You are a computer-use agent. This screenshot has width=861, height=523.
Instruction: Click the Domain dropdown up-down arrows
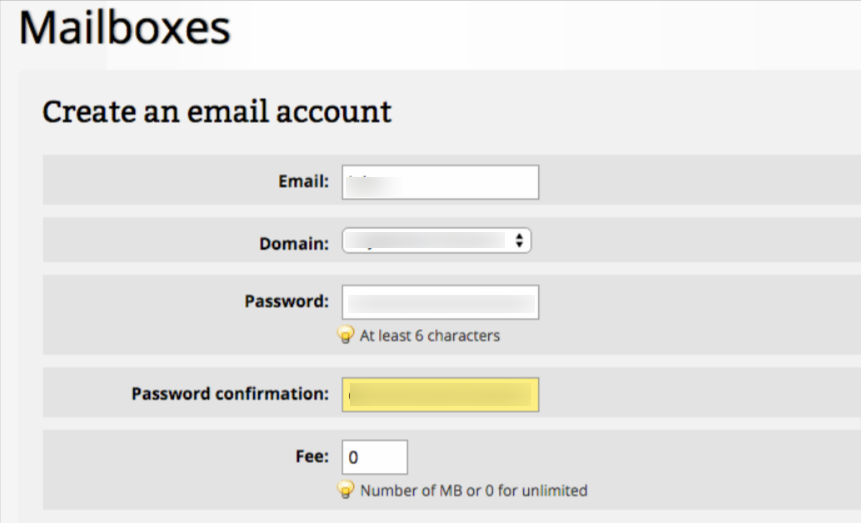point(519,241)
